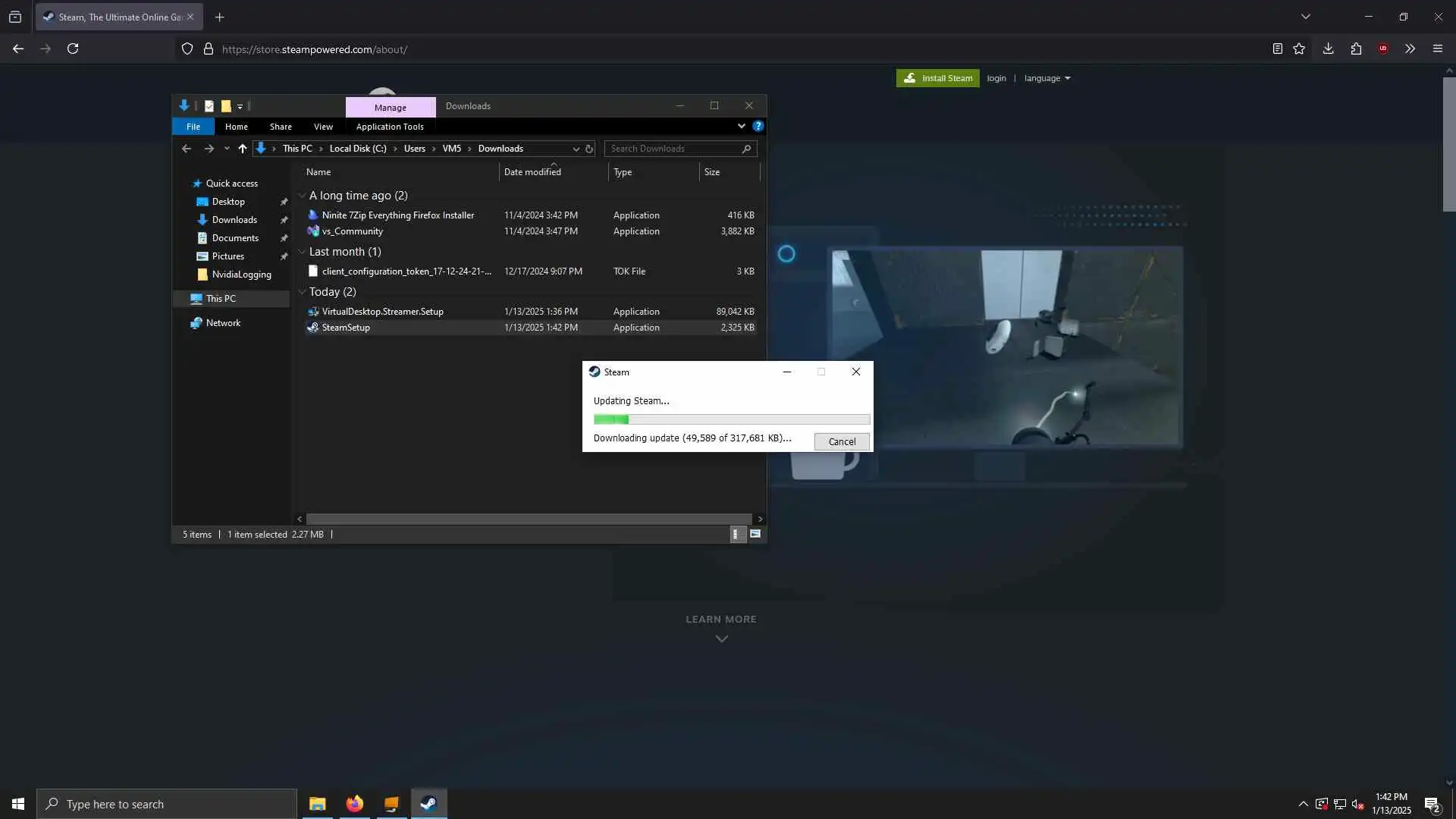
Task: Switch to large icons view toggle
Action: tap(755, 535)
